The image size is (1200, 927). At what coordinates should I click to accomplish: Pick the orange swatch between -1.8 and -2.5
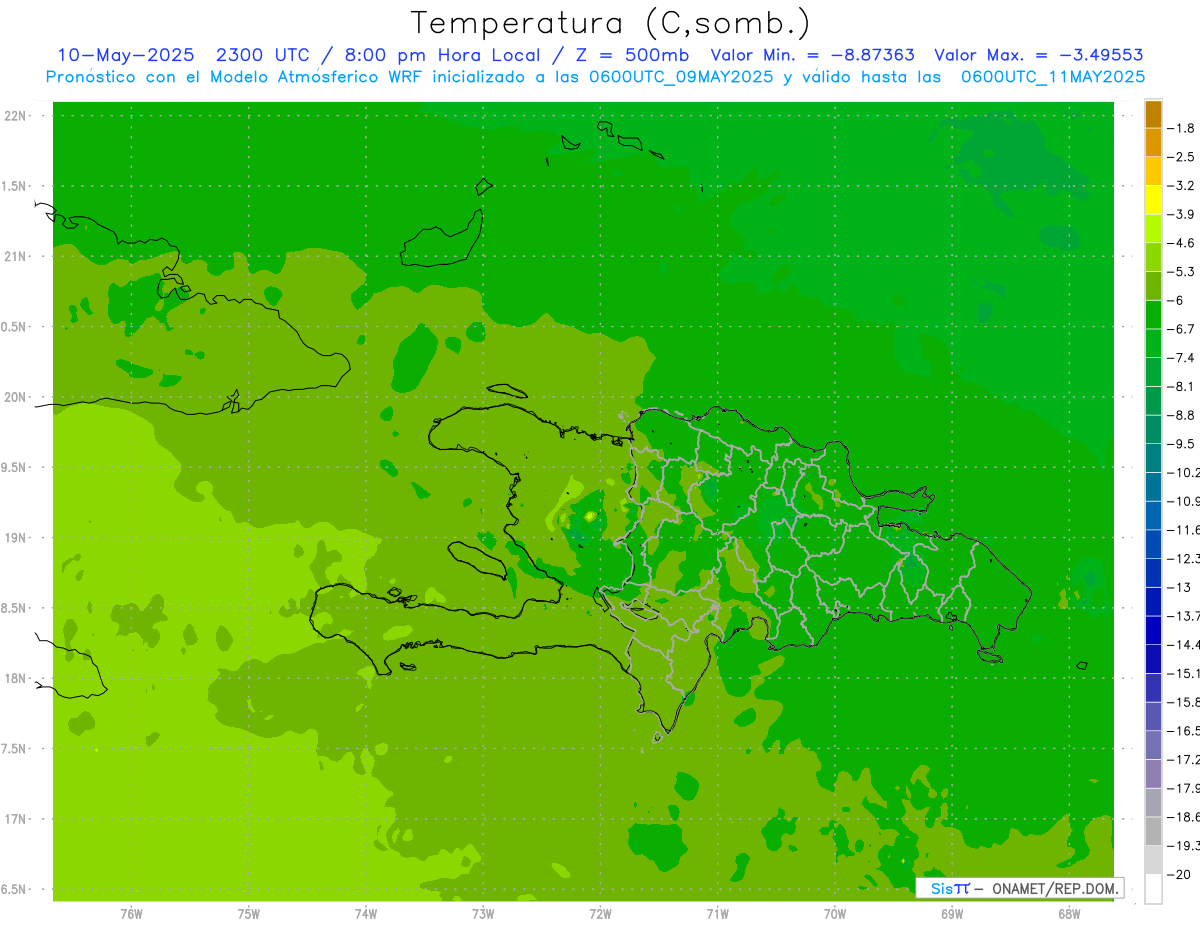tap(1153, 142)
